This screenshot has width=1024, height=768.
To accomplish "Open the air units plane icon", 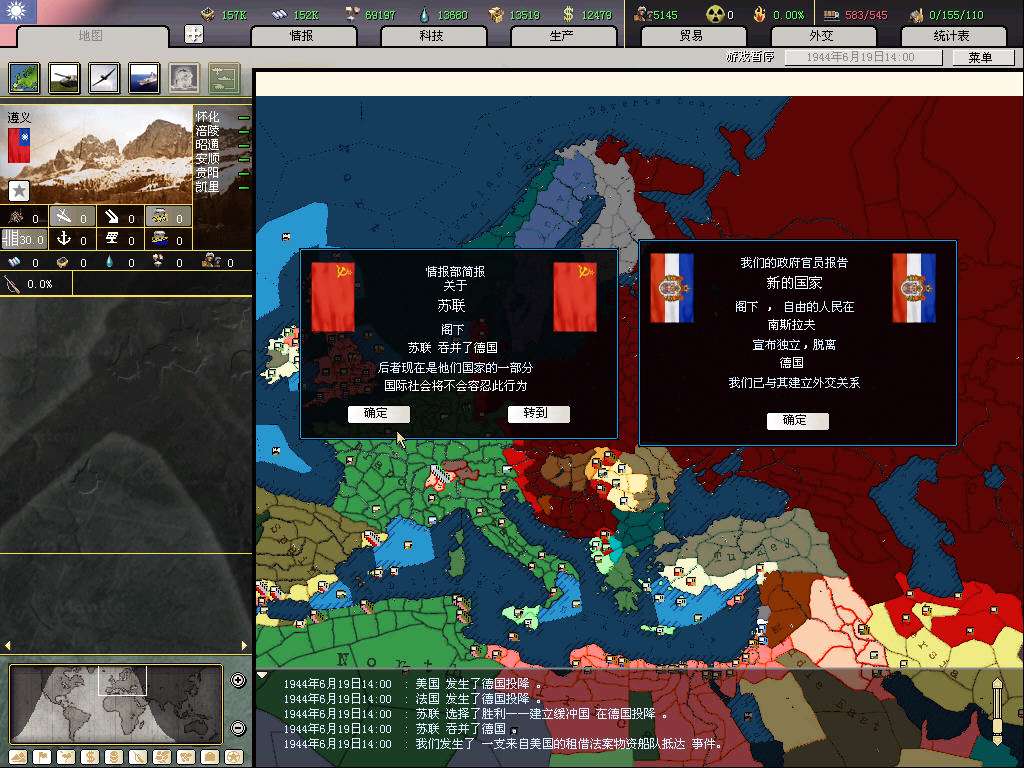I will coord(104,78).
